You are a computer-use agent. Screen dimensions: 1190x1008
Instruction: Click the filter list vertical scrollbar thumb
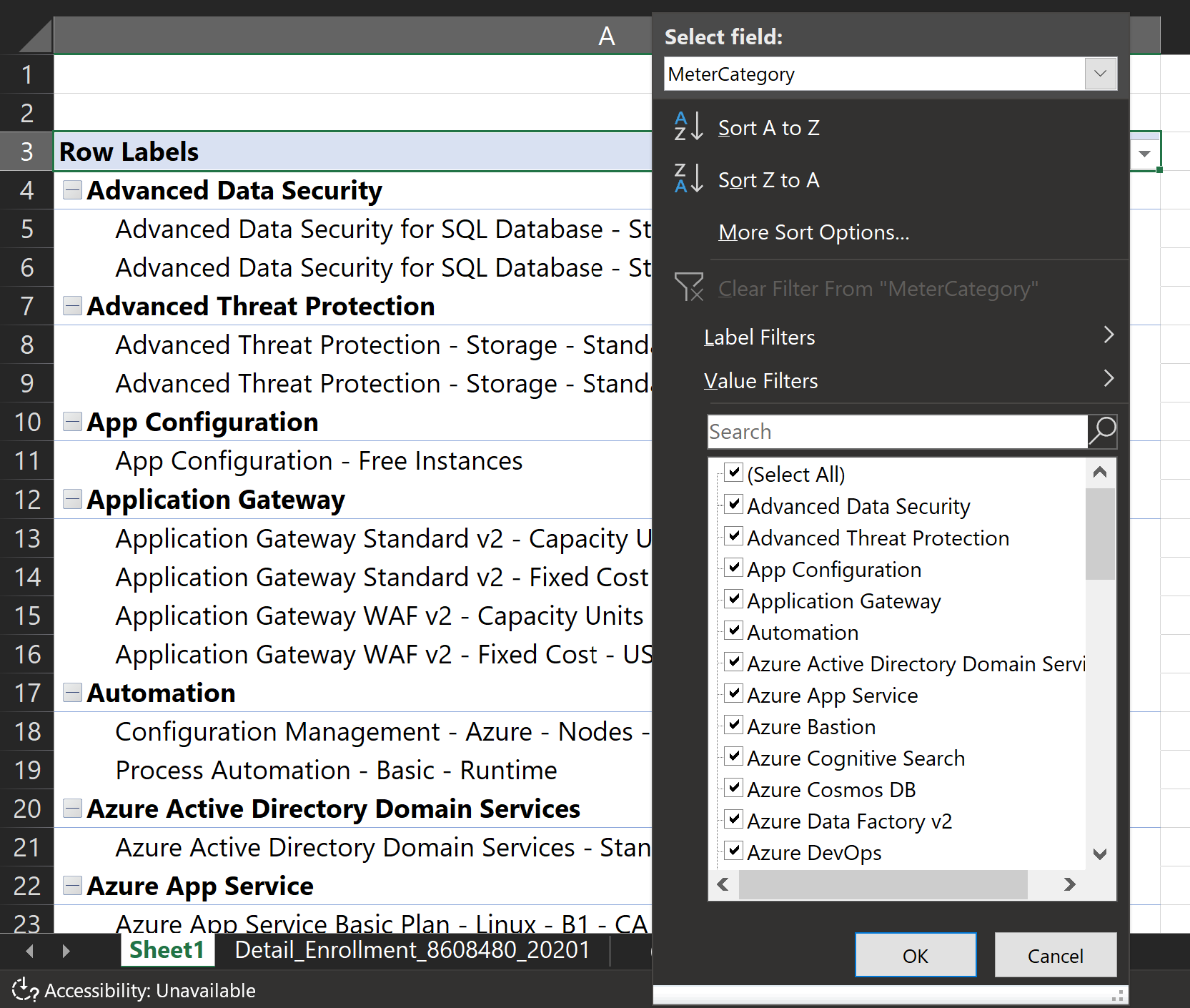pyautogui.click(x=1100, y=533)
